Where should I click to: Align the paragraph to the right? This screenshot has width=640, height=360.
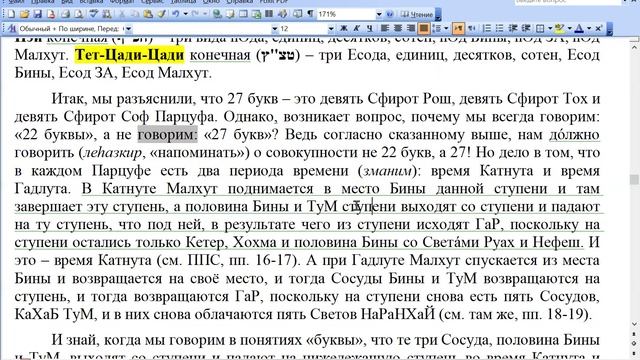(411, 28)
